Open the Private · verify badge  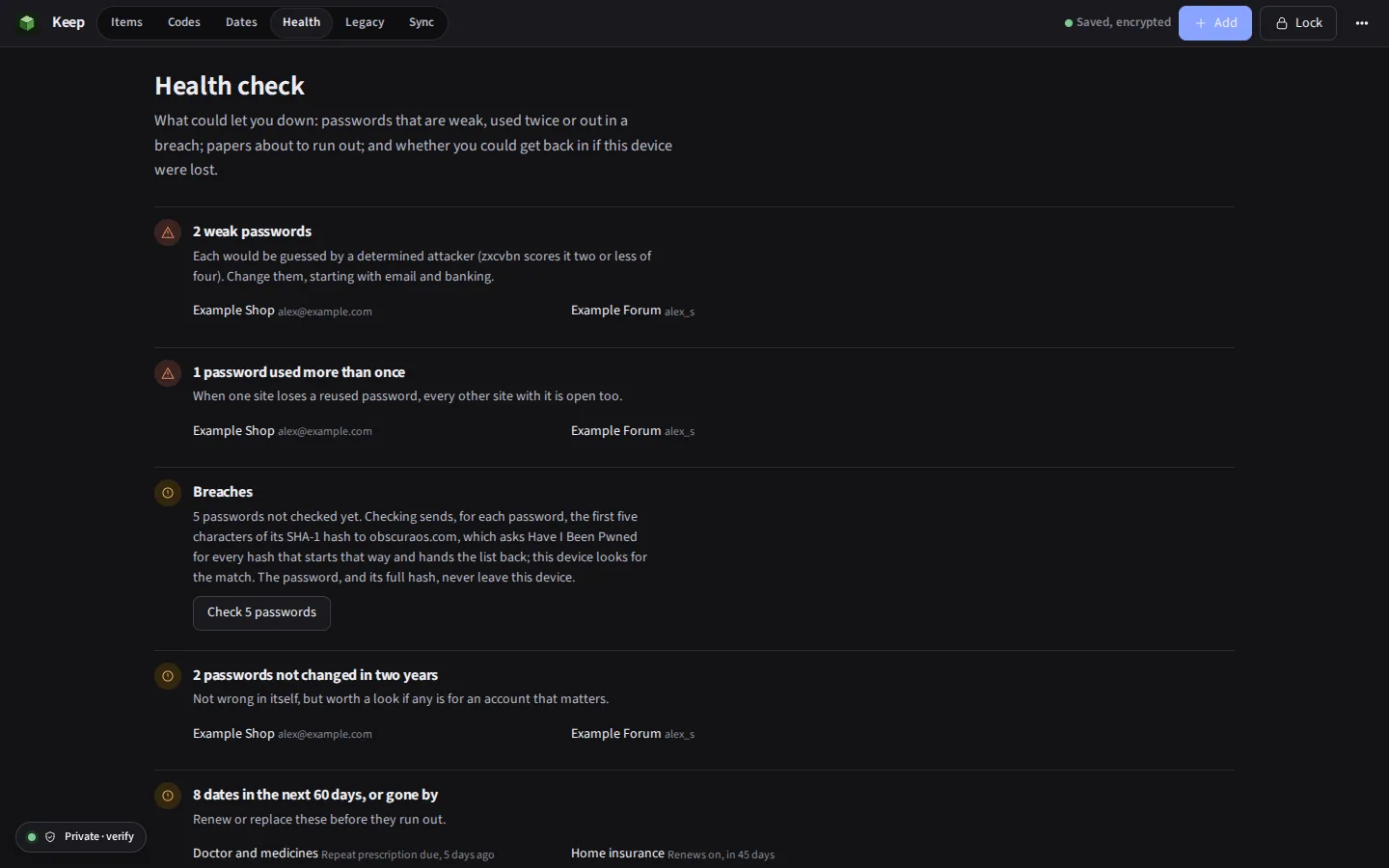(x=81, y=837)
